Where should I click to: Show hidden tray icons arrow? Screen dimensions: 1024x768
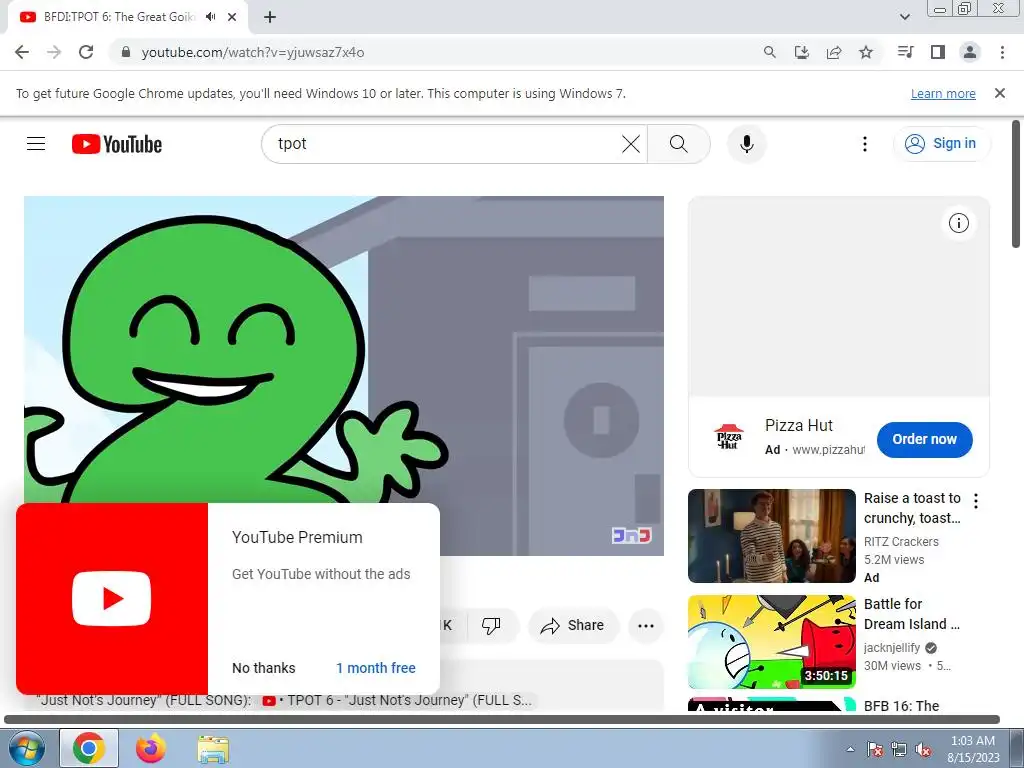pyautogui.click(x=850, y=749)
